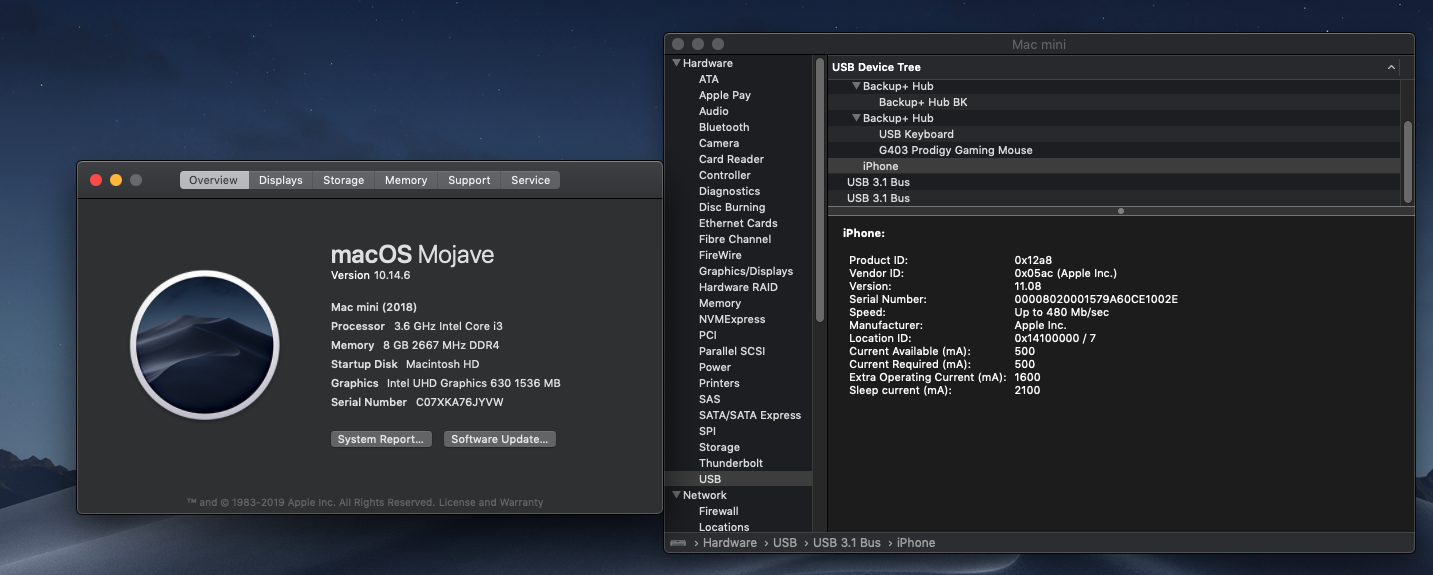Select iPhone in USB Device Tree
1433x575 pixels.
coord(1114,166)
